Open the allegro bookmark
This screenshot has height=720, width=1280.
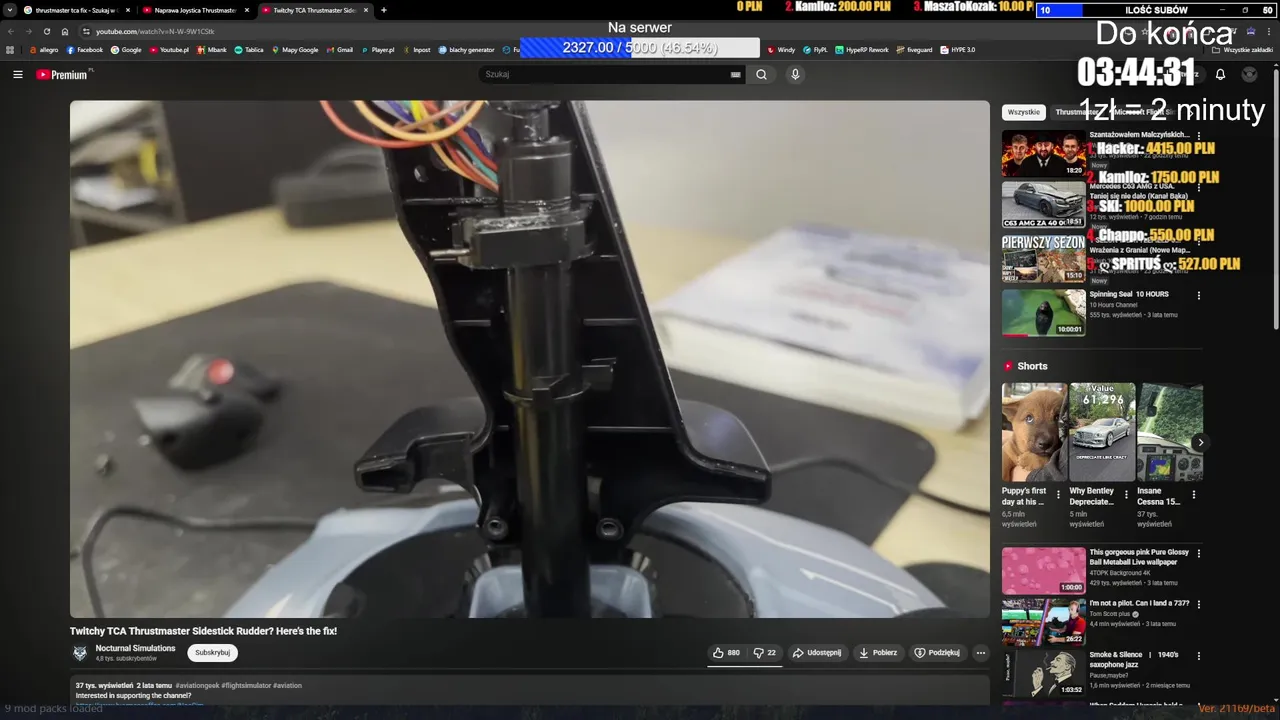tap(44, 49)
